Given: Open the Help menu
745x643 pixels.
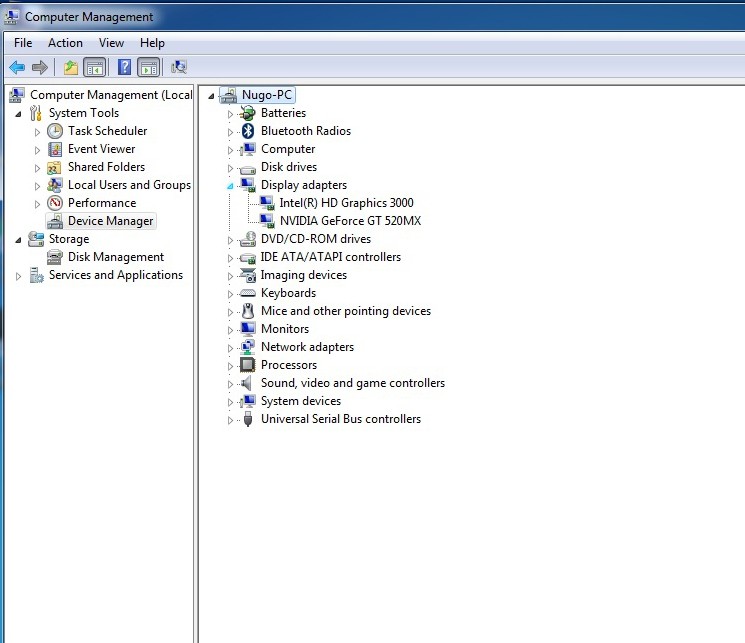Looking at the screenshot, I should (152, 43).
